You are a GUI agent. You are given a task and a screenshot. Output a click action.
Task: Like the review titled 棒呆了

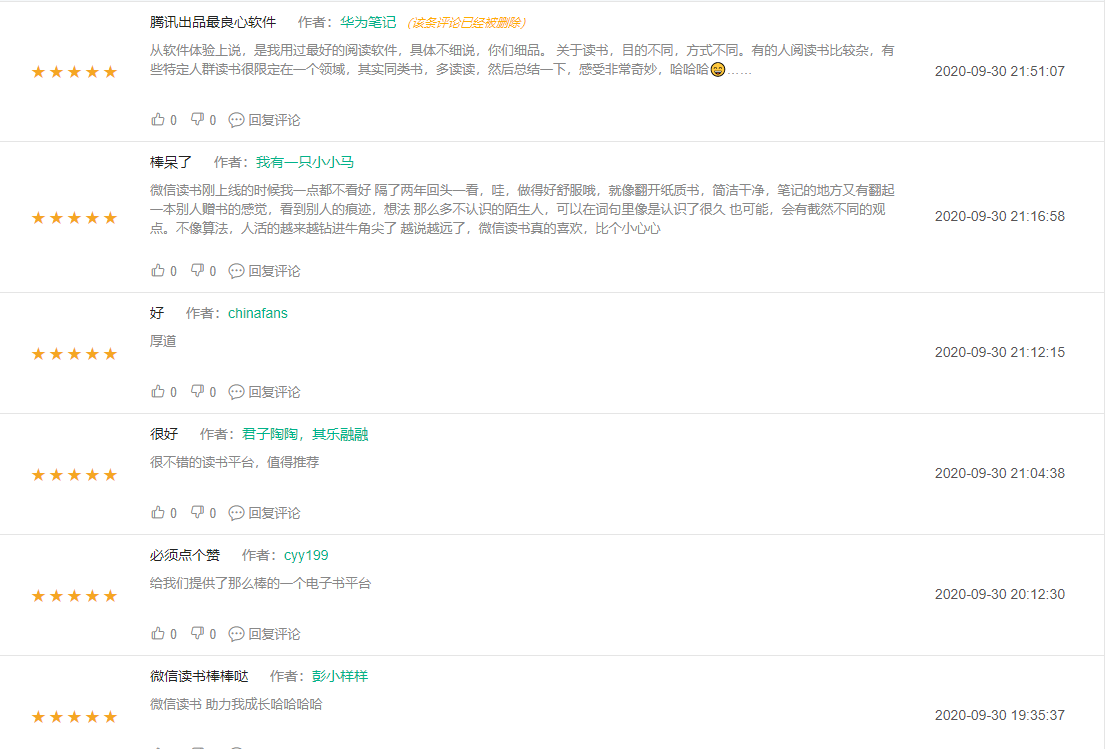tap(158, 271)
